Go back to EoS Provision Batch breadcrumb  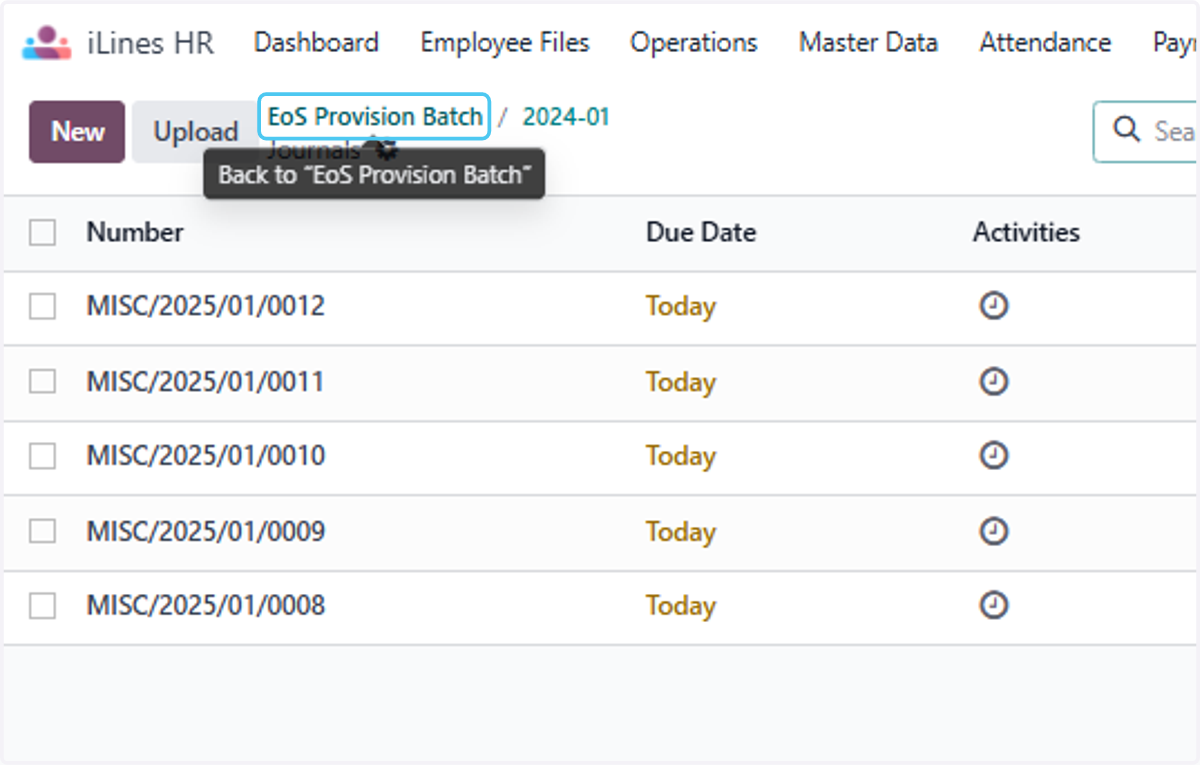(375, 117)
